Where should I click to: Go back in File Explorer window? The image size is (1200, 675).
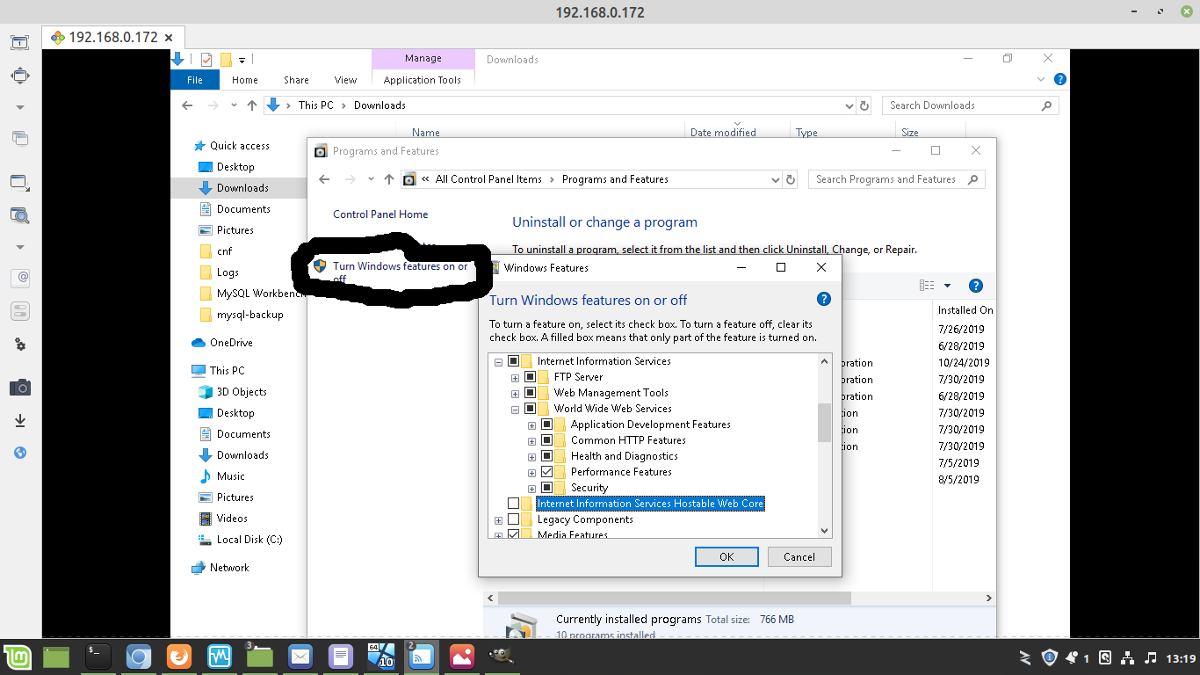pos(187,105)
